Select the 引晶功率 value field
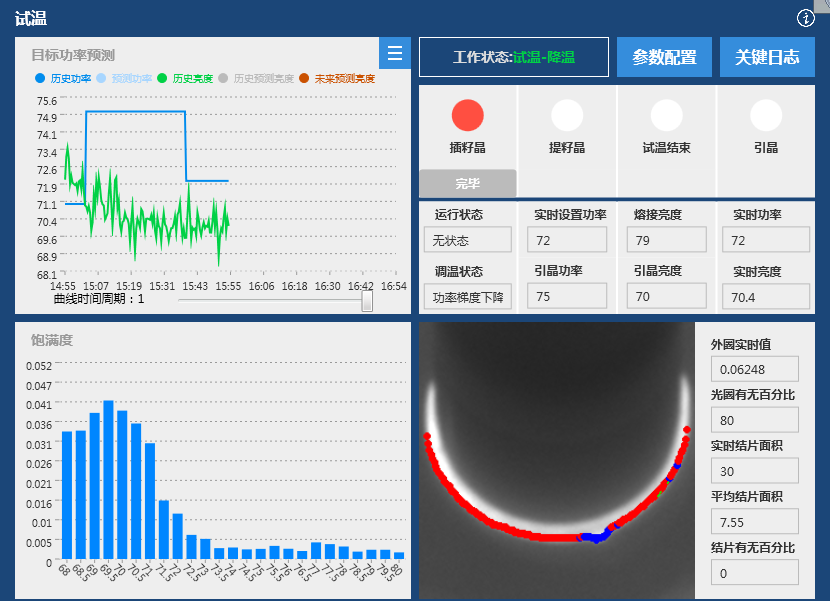This screenshot has height=601, width=830. click(568, 296)
